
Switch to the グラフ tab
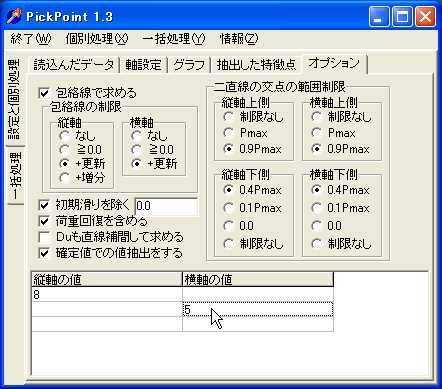tap(189, 65)
